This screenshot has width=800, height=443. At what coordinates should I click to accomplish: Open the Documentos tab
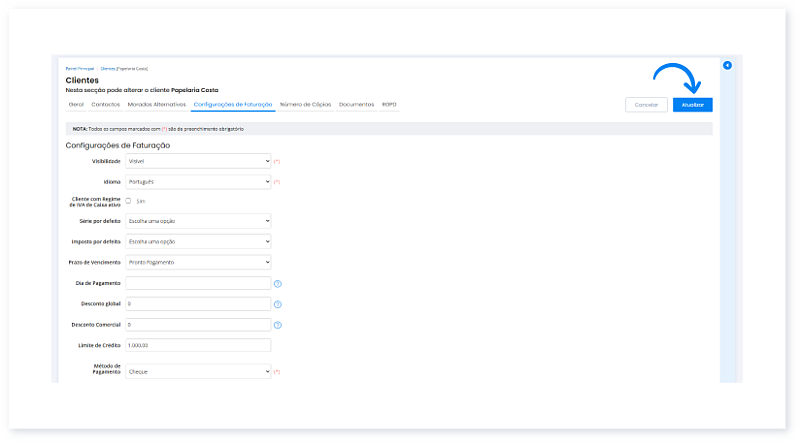tap(356, 104)
